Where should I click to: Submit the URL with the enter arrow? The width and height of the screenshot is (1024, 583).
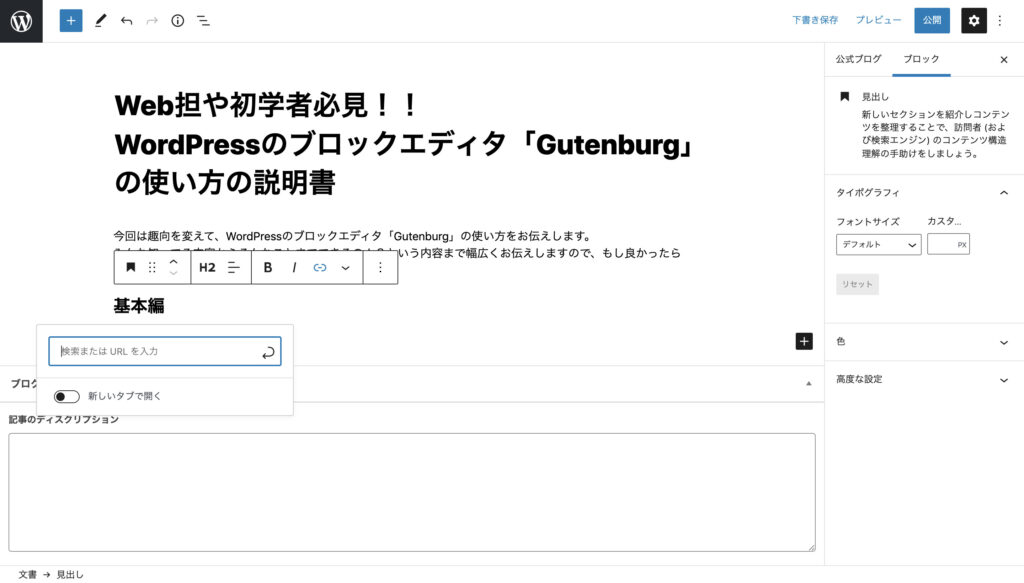click(x=268, y=352)
